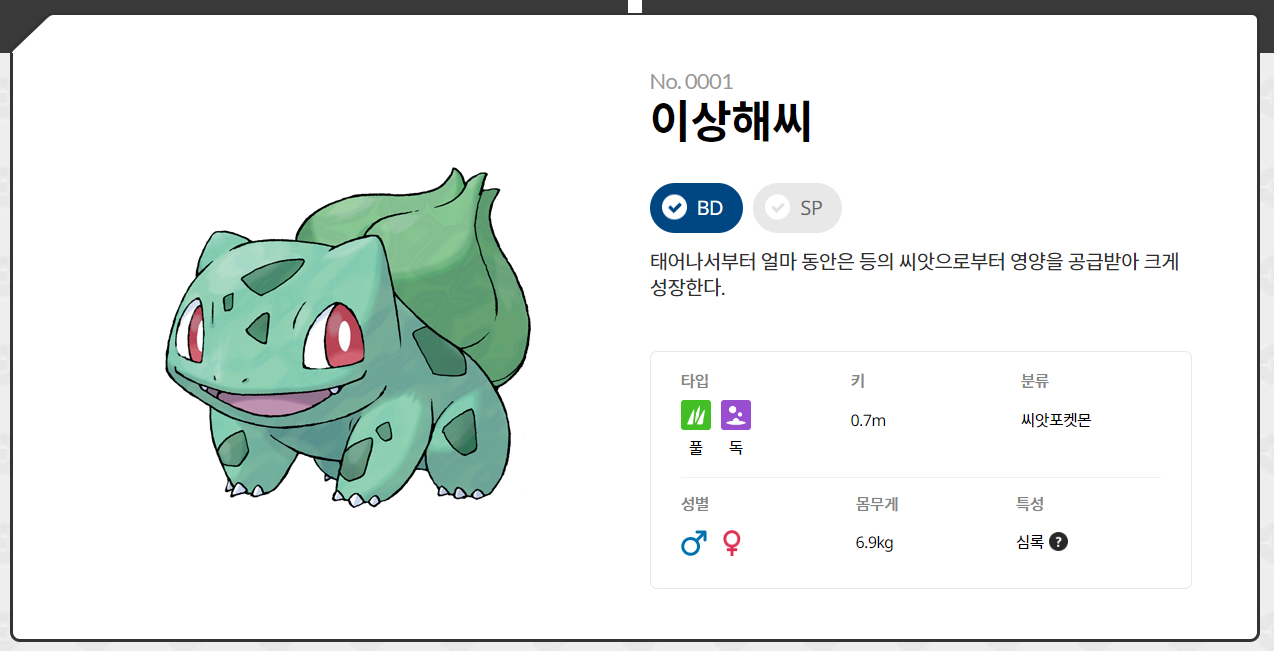
Task: Click the 이상해씨 Bulbasaur artwork
Action: click(348, 337)
